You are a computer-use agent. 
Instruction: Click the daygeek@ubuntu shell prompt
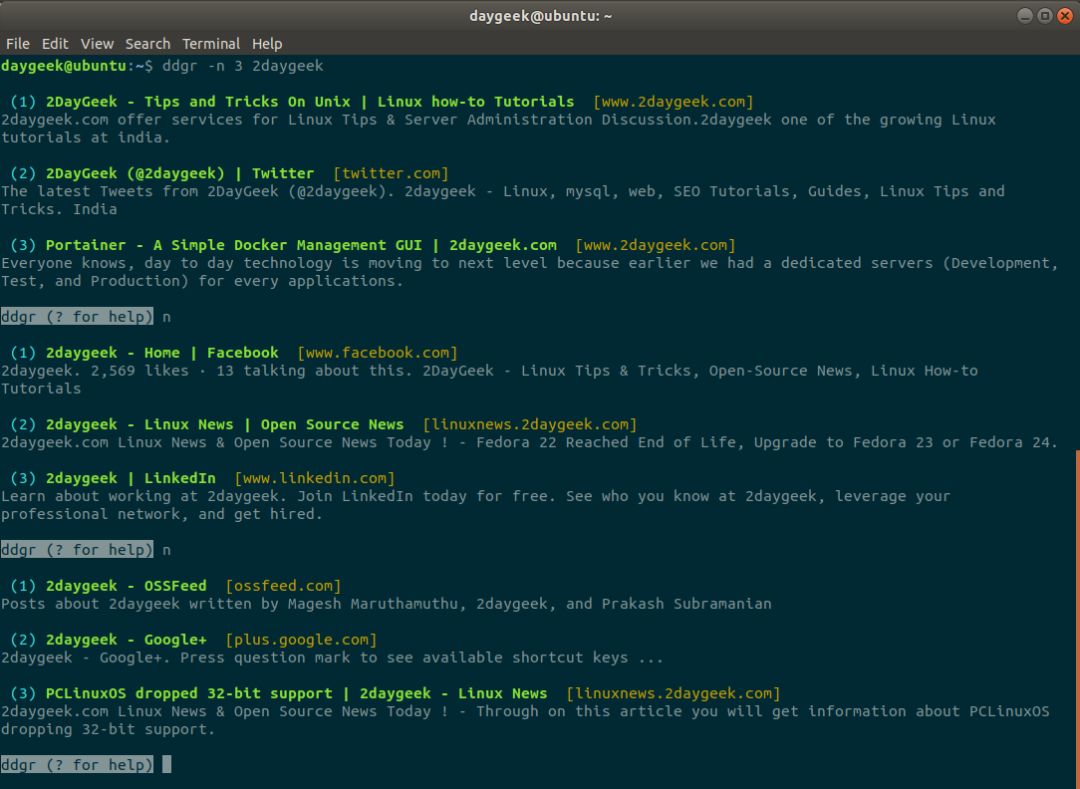tap(76, 66)
